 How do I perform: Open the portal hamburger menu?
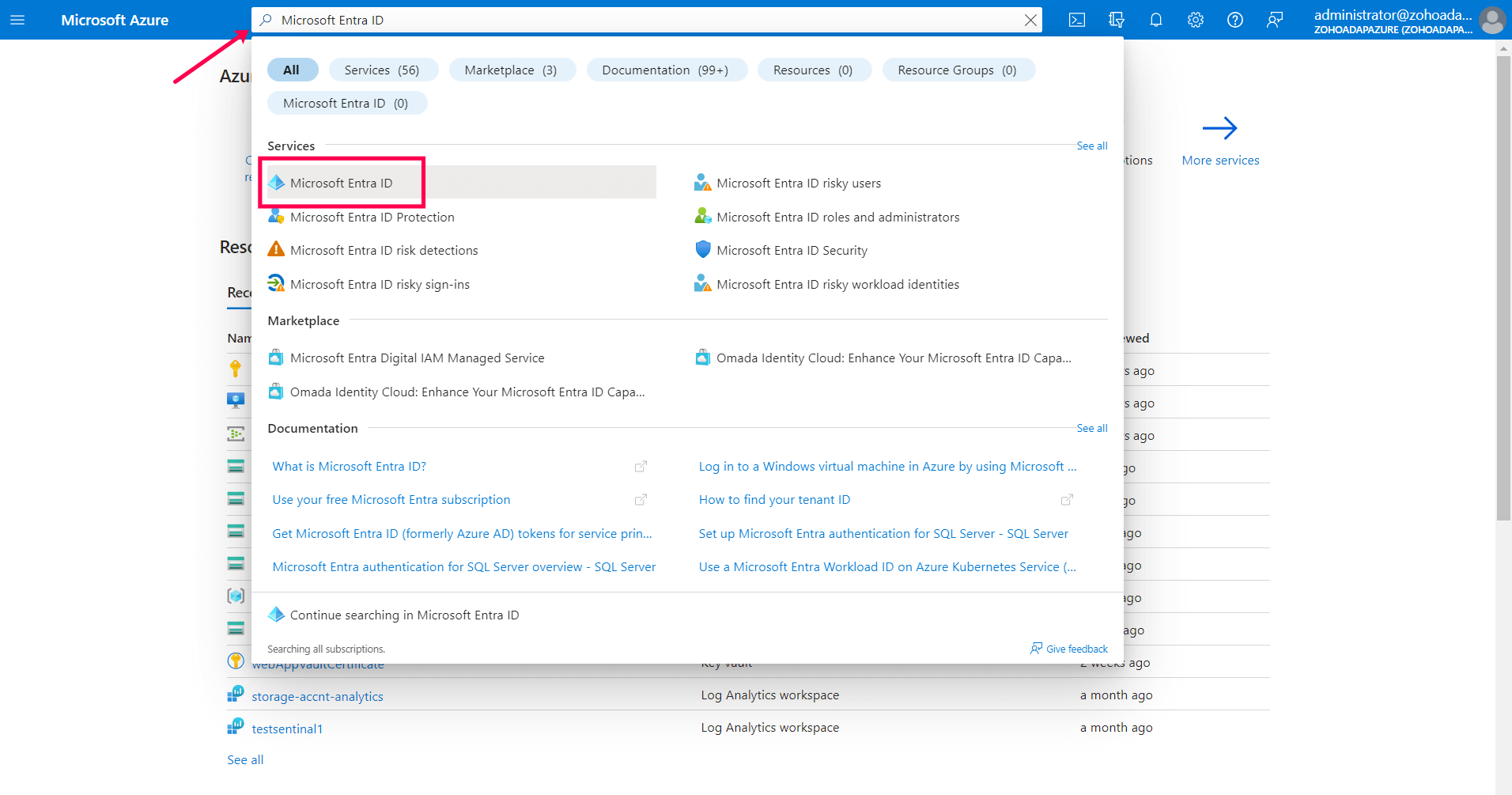tap(19, 20)
